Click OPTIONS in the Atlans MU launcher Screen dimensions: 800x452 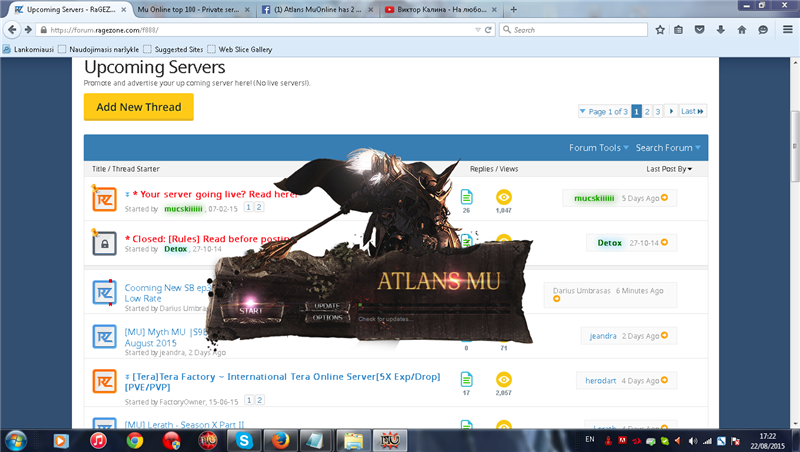pos(327,317)
